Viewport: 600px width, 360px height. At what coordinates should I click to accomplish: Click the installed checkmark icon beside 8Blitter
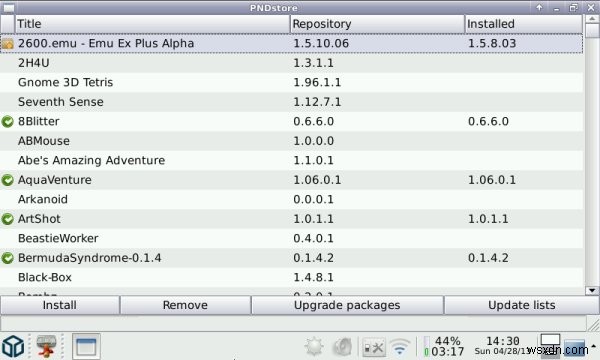7,122
